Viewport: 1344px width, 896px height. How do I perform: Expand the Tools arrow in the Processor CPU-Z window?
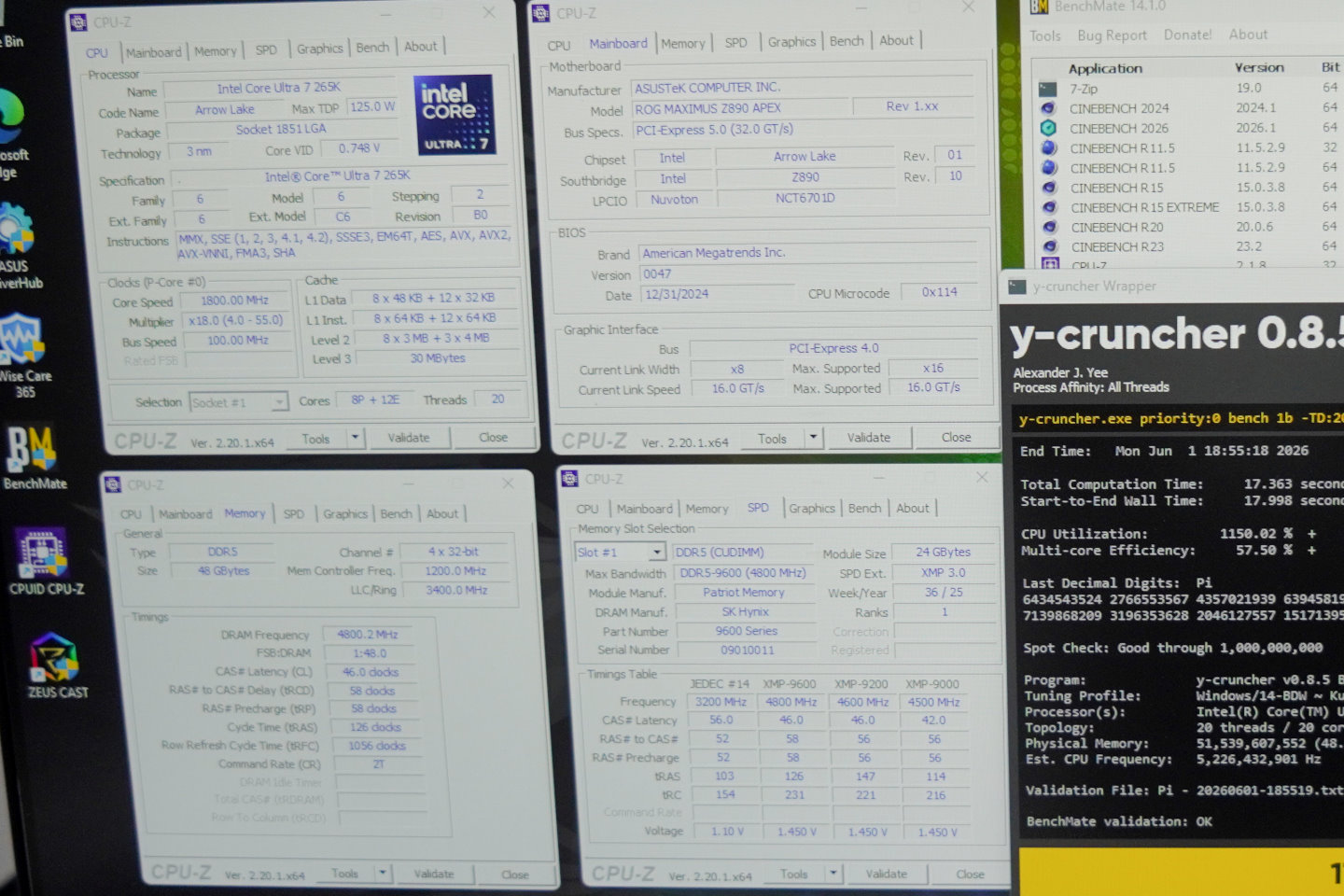tap(355, 438)
